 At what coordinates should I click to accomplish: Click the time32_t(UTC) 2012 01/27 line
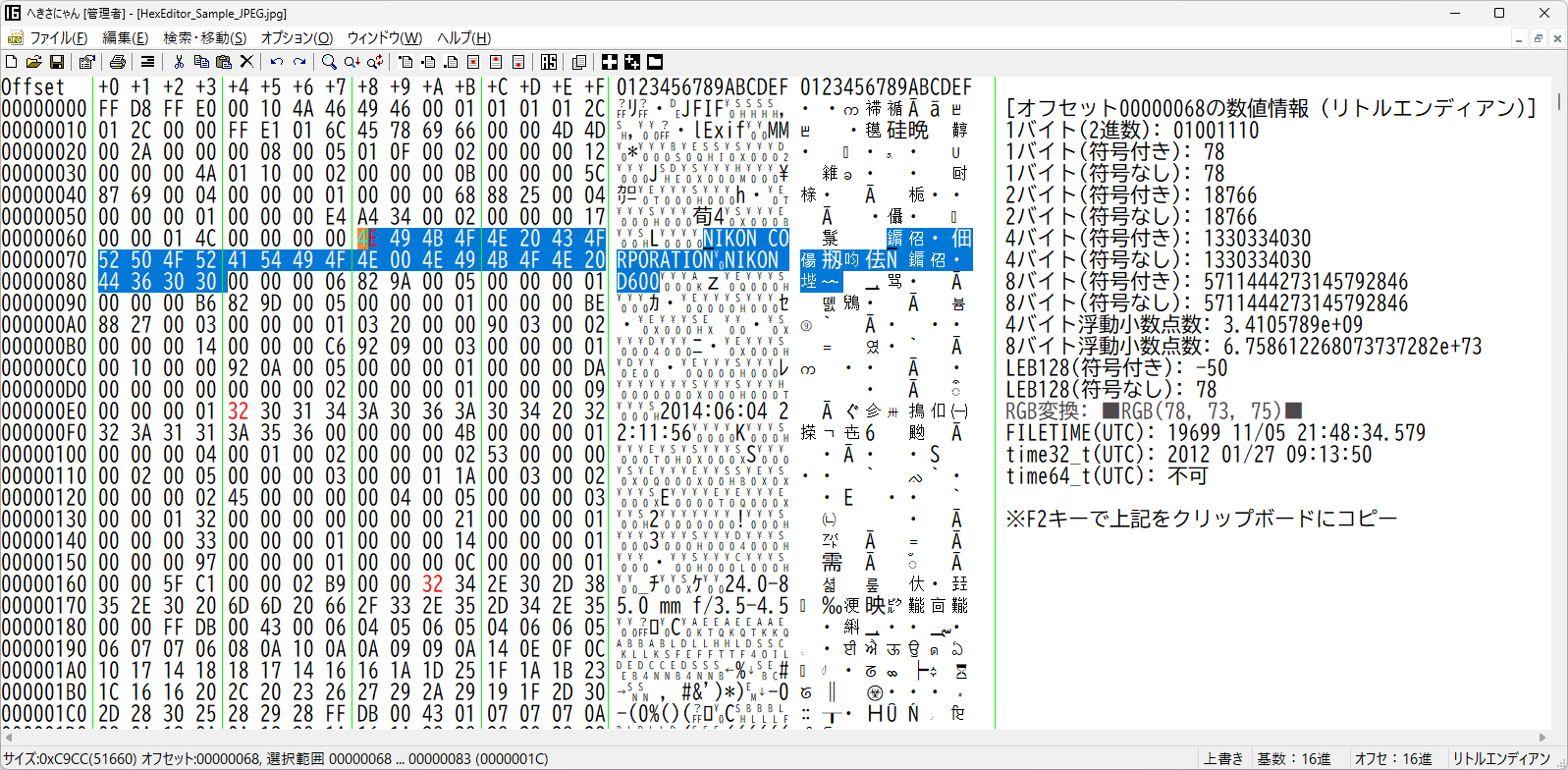tap(1189, 455)
